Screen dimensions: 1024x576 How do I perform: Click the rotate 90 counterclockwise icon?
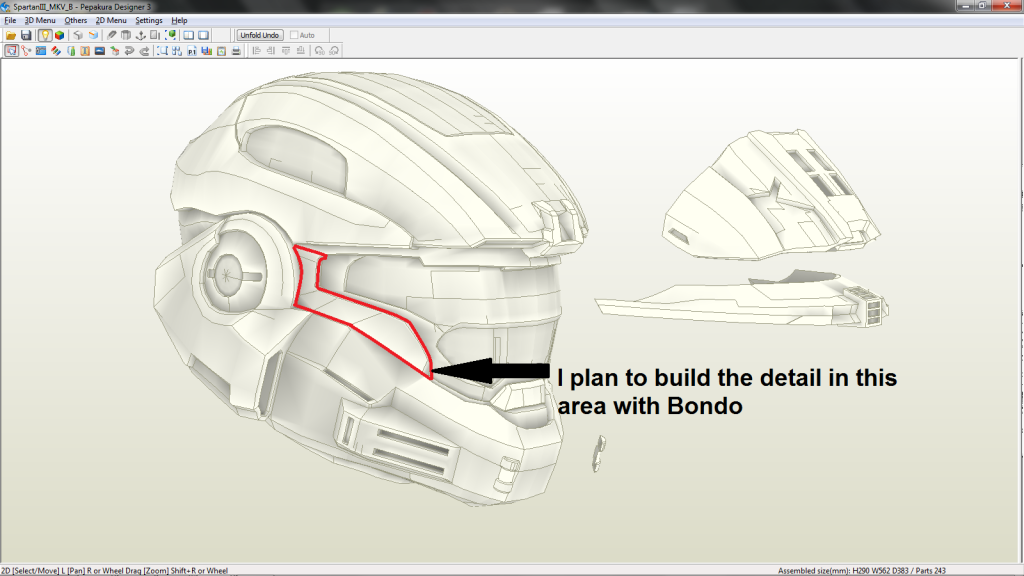tap(319, 51)
